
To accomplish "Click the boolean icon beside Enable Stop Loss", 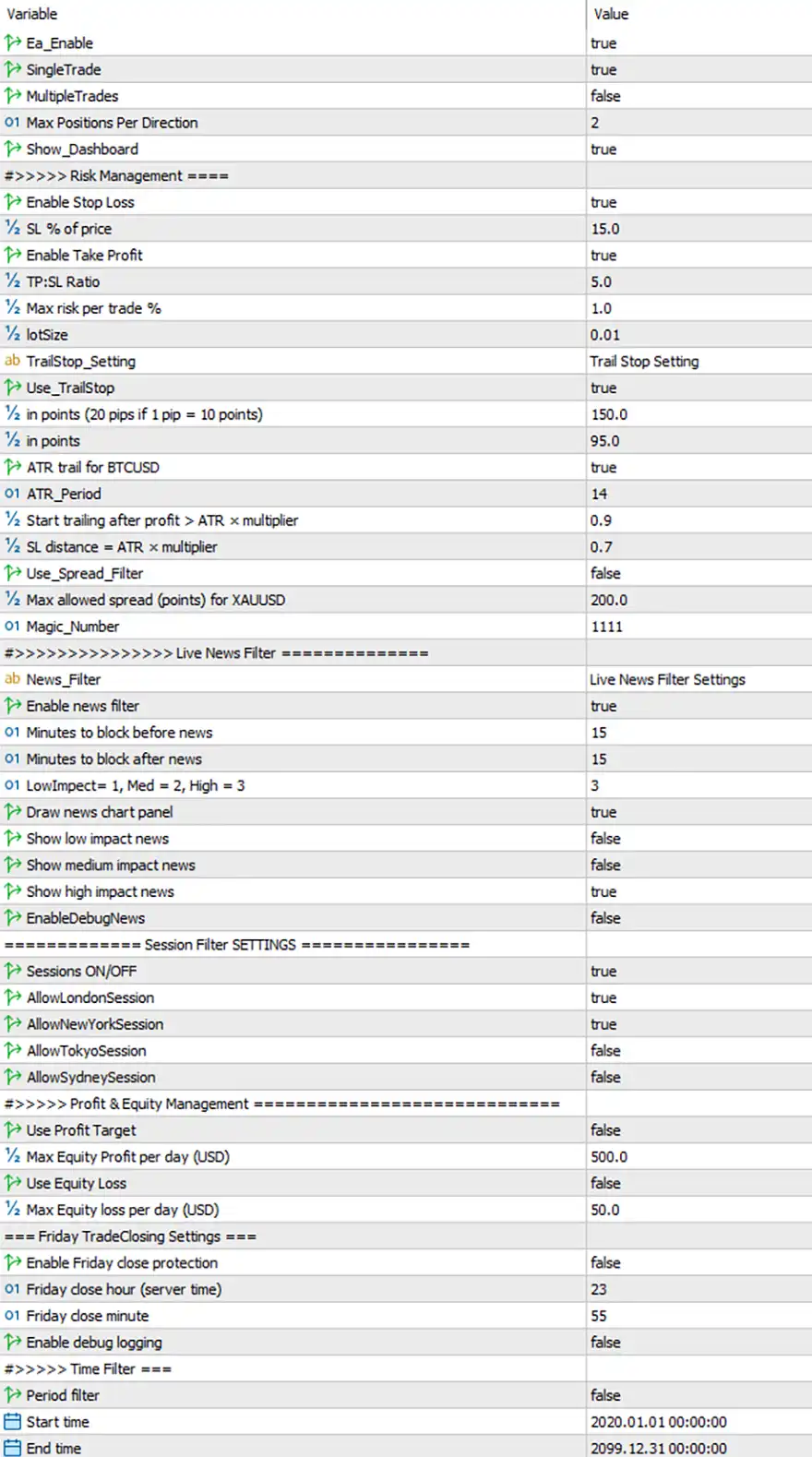I will click(x=12, y=202).
